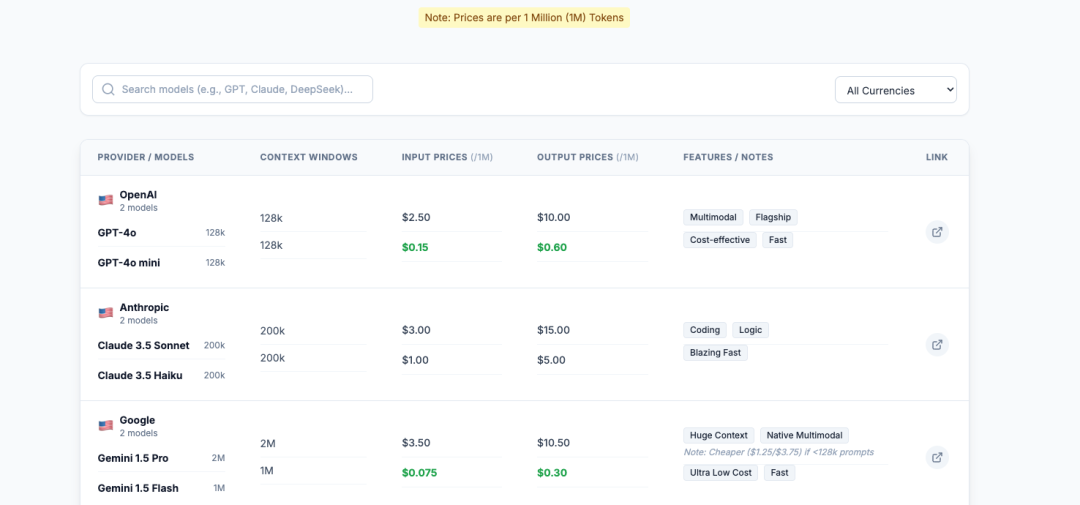Image resolution: width=1080 pixels, height=505 pixels.
Task: Click the magnifier icon in the search box
Action: [x=108, y=90]
